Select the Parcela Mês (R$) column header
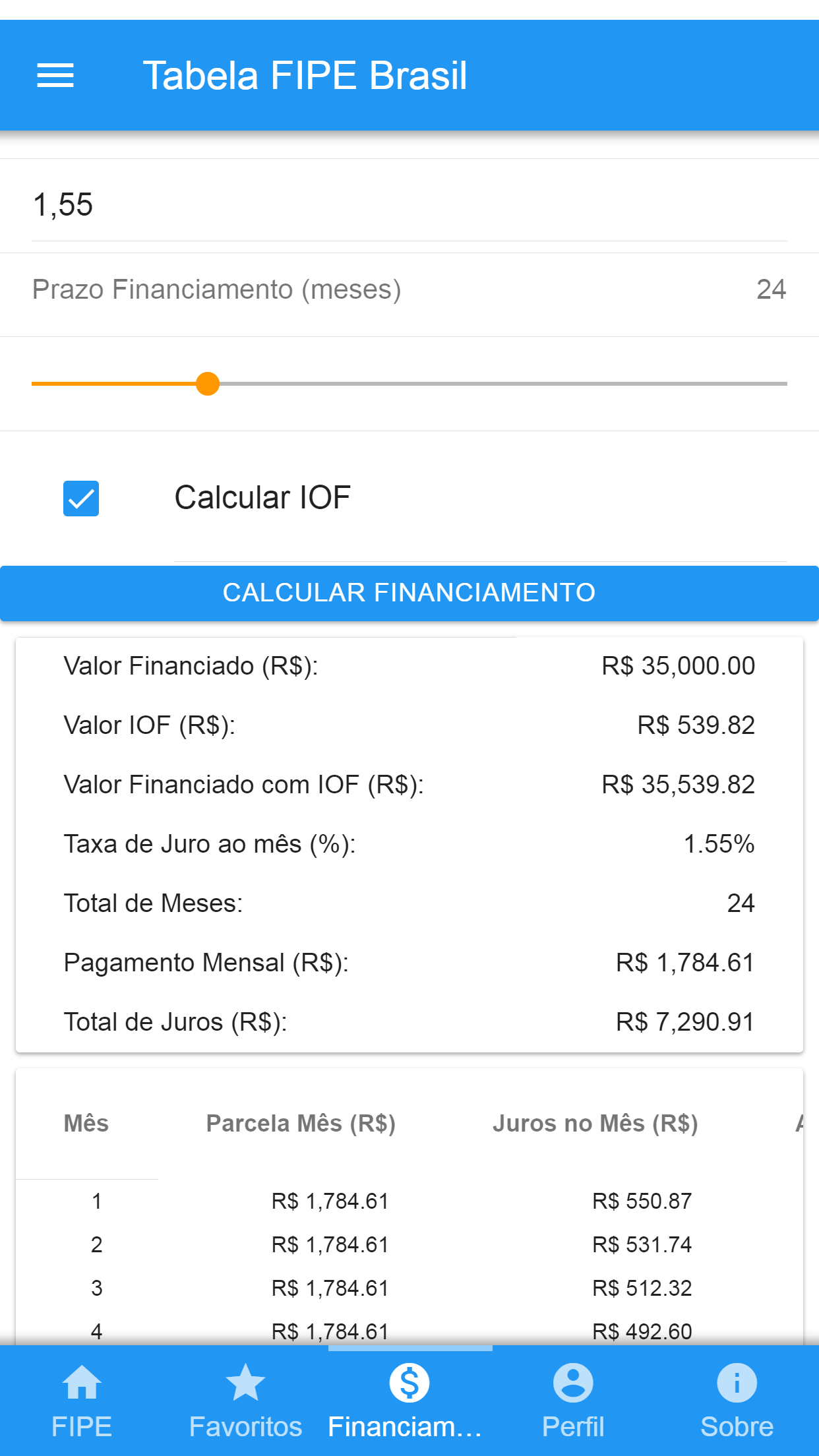819x1456 pixels. [301, 1123]
